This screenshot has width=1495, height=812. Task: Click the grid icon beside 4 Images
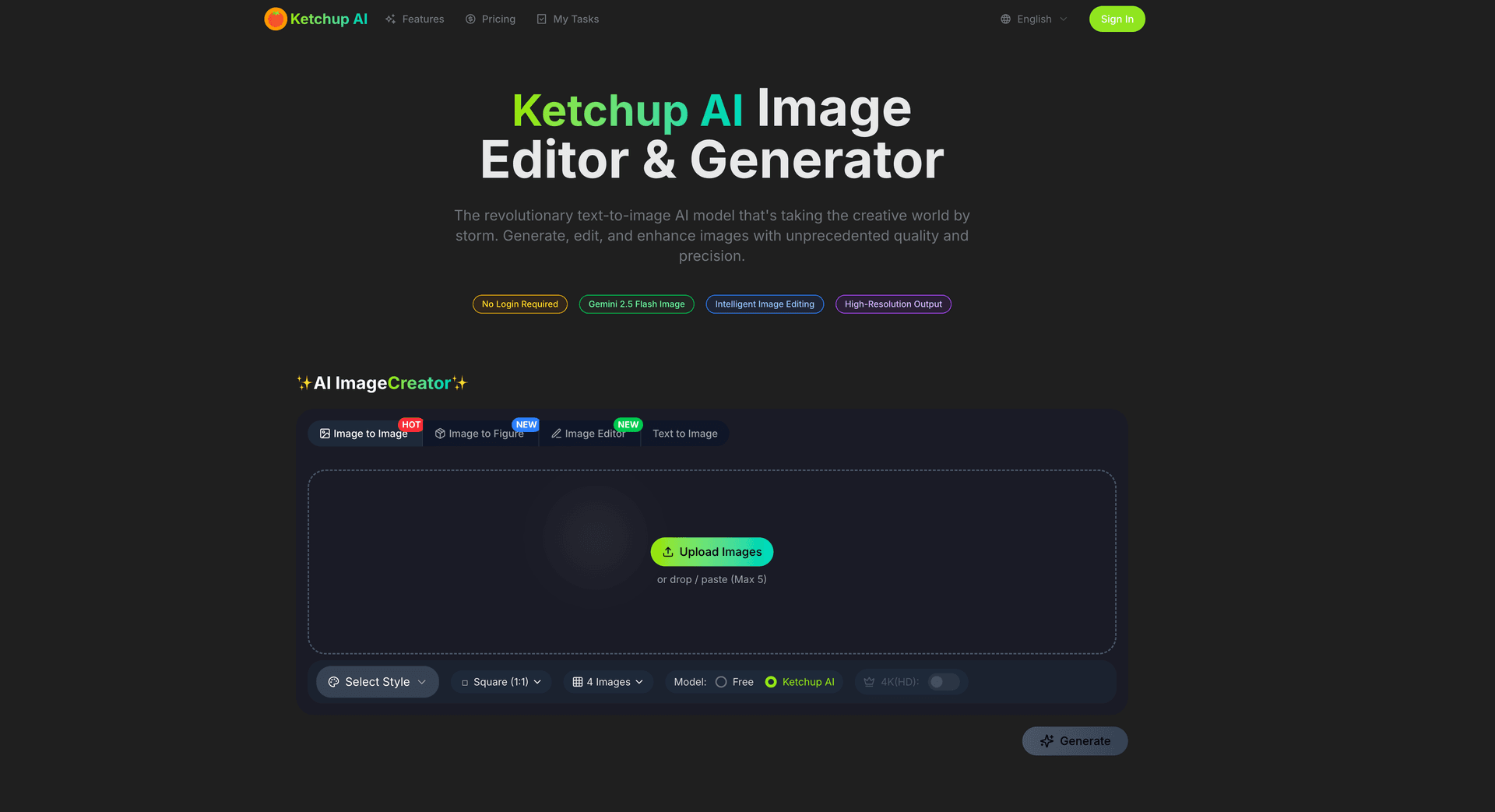577,681
